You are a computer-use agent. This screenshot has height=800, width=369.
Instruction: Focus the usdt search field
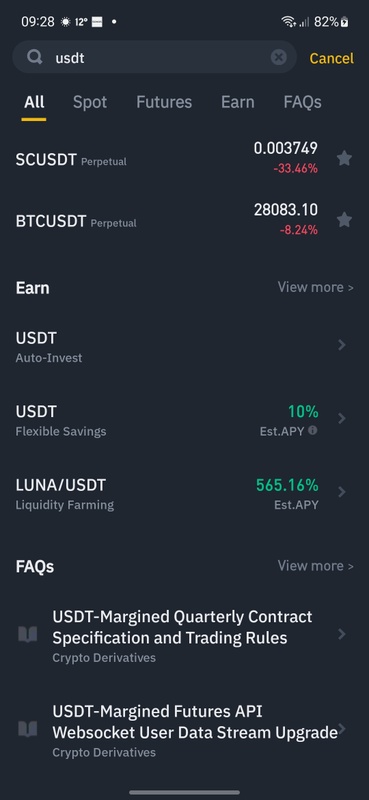click(x=154, y=57)
